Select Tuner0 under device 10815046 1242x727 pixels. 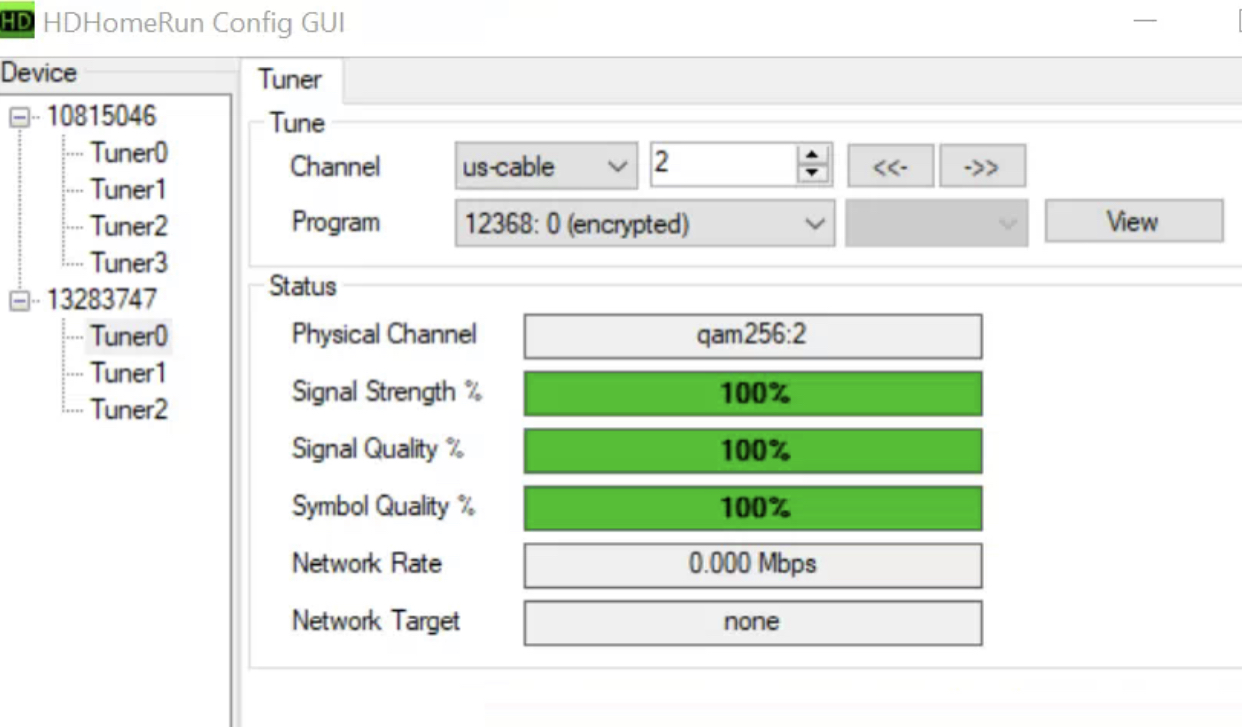tap(128, 153)
